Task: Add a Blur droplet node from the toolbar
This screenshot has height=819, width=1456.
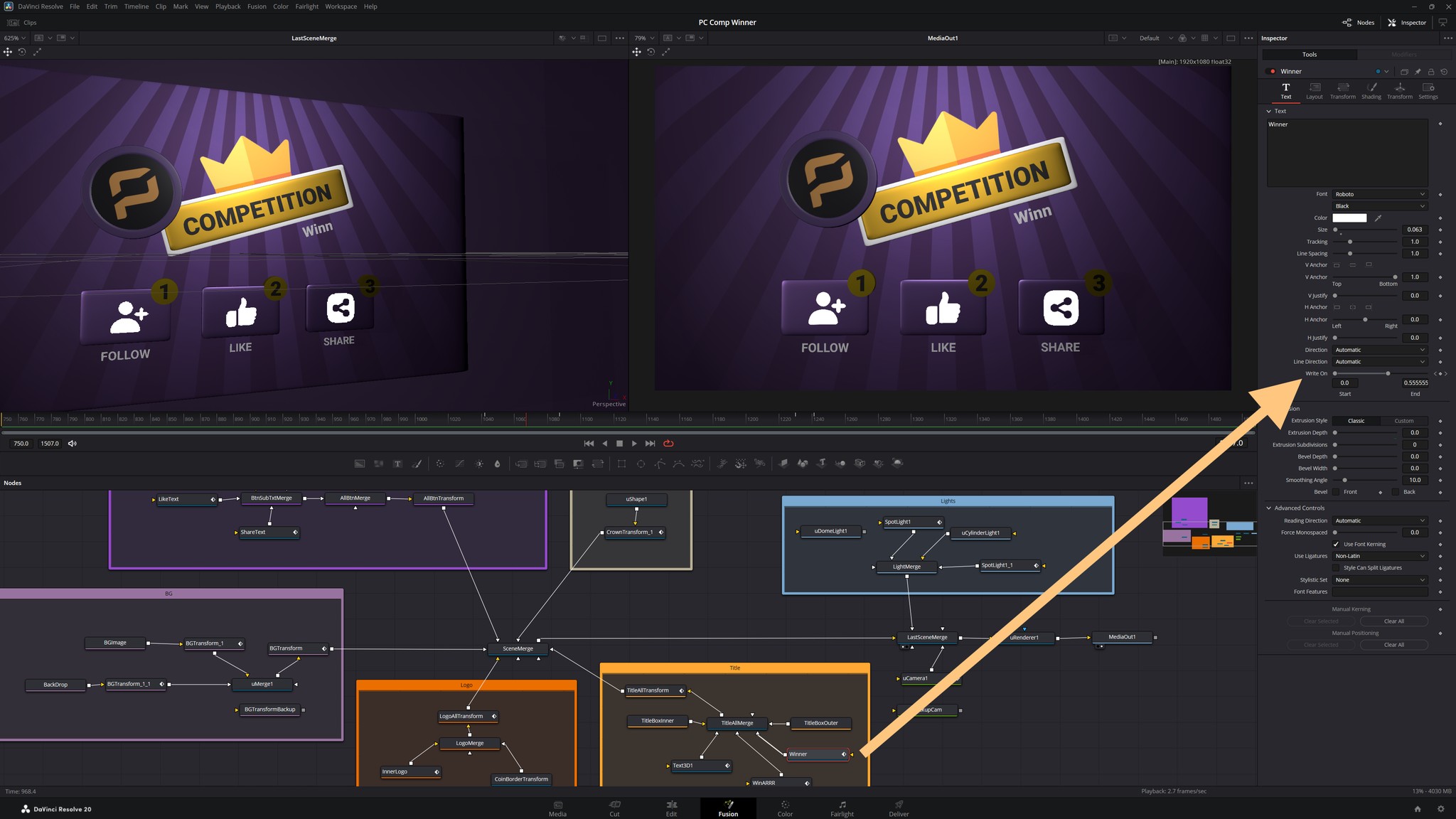Action: 497,464
